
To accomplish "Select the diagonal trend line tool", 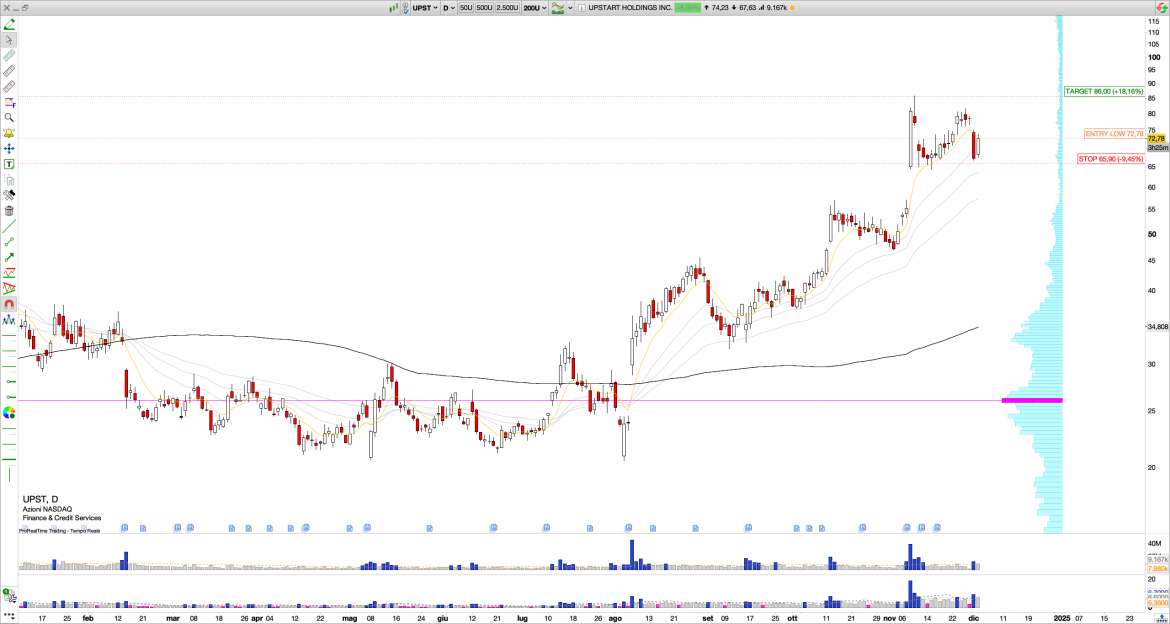I will 9,226.
